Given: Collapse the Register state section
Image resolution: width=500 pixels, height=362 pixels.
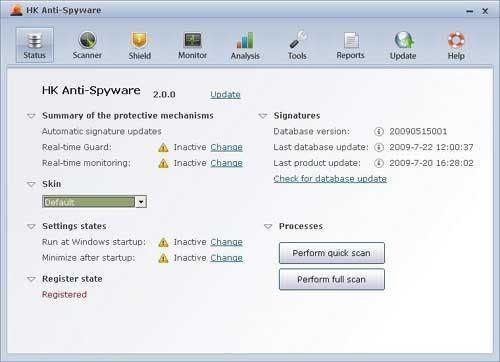Looking at the screenshot, I should click(31, 279).
